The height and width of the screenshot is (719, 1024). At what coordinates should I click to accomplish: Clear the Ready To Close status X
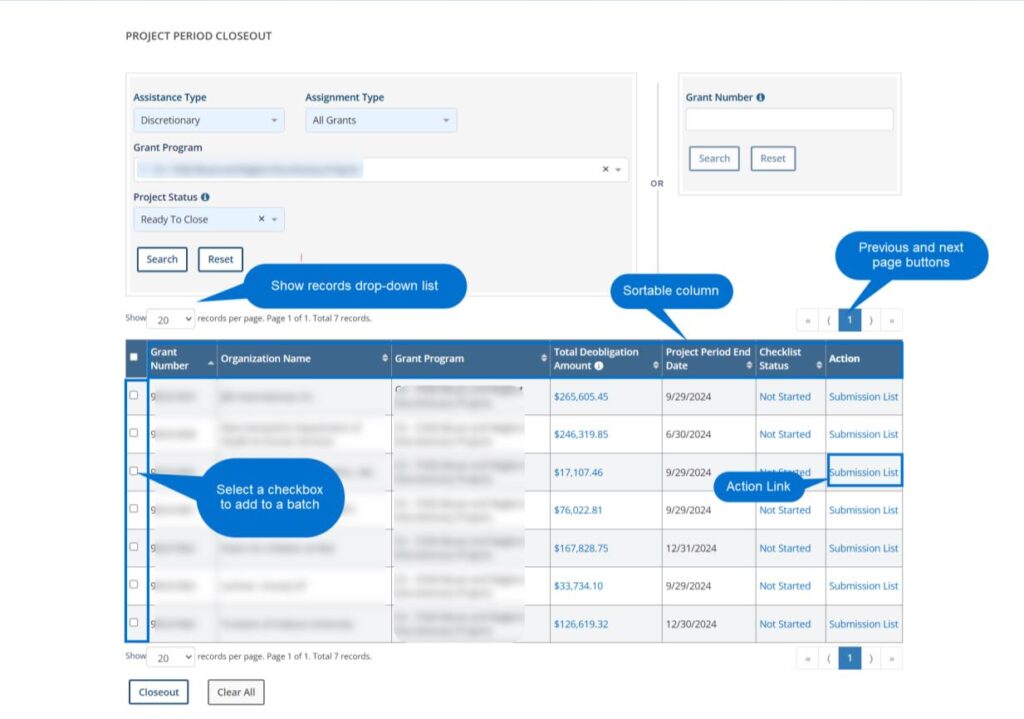[x=261, y=220]
